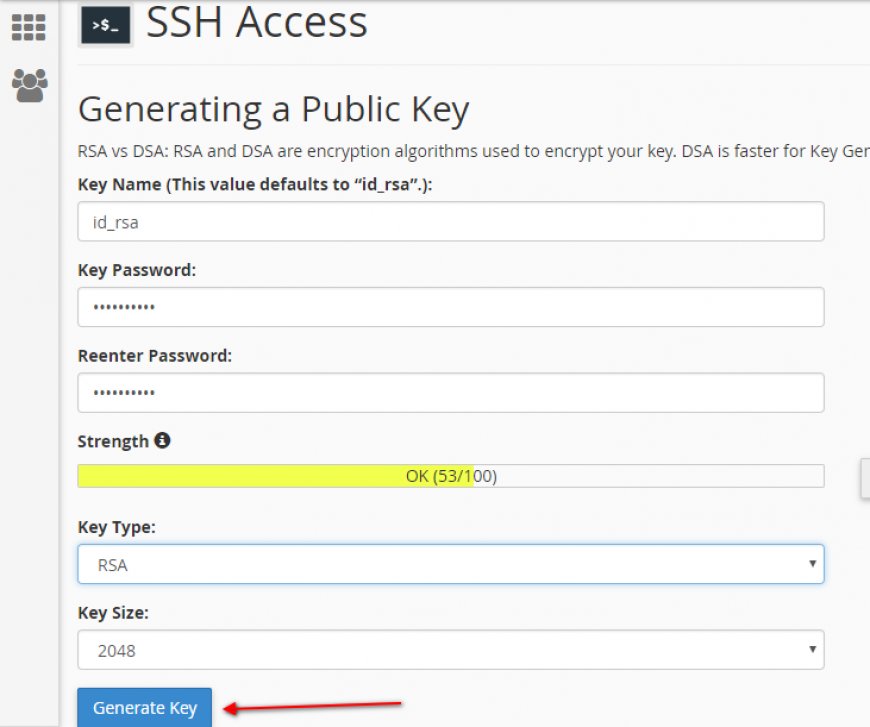
Task: Click the RSA vs DSA description text
Action: [x=472, y=152]
